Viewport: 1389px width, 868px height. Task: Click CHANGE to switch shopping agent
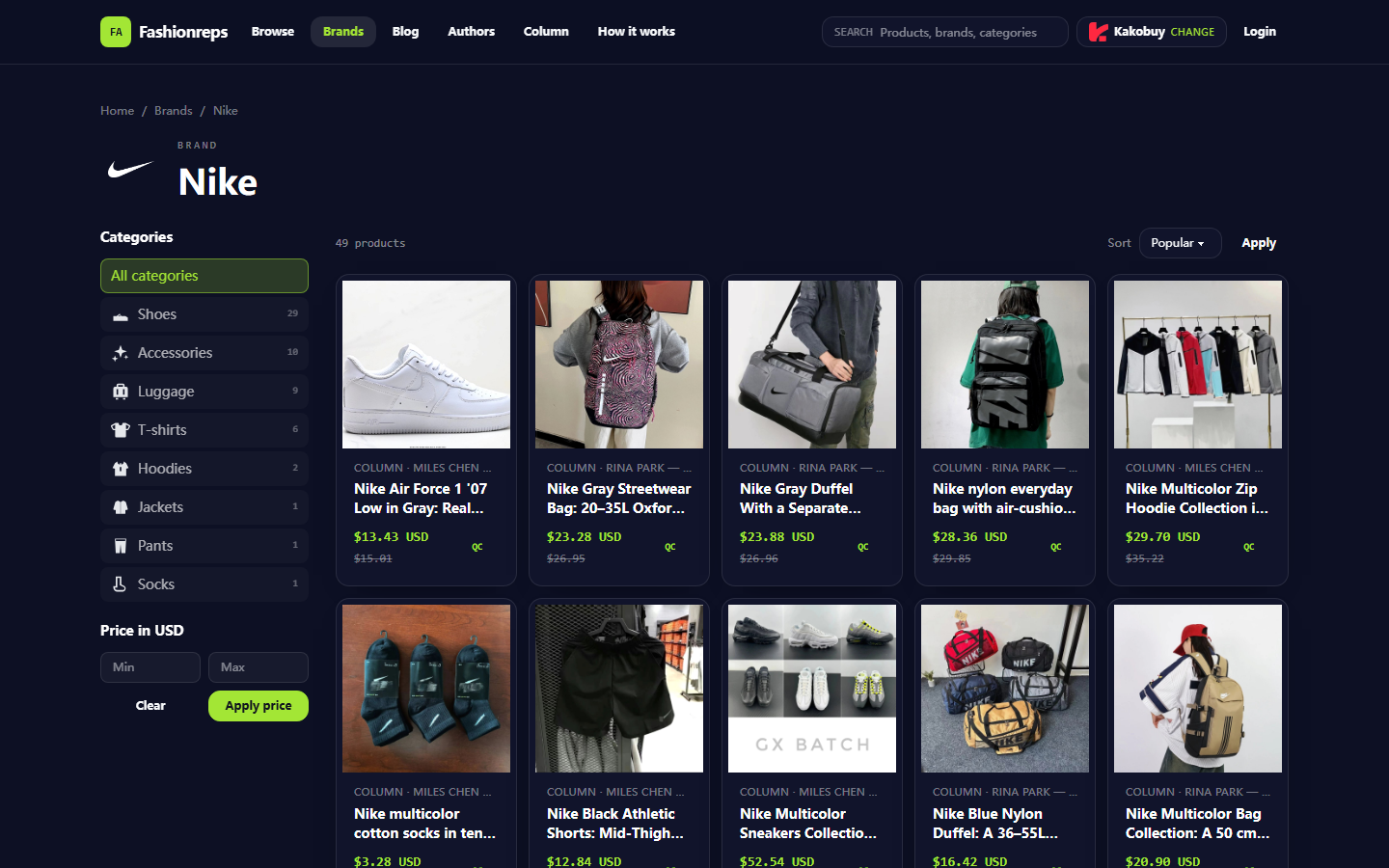1192,32
